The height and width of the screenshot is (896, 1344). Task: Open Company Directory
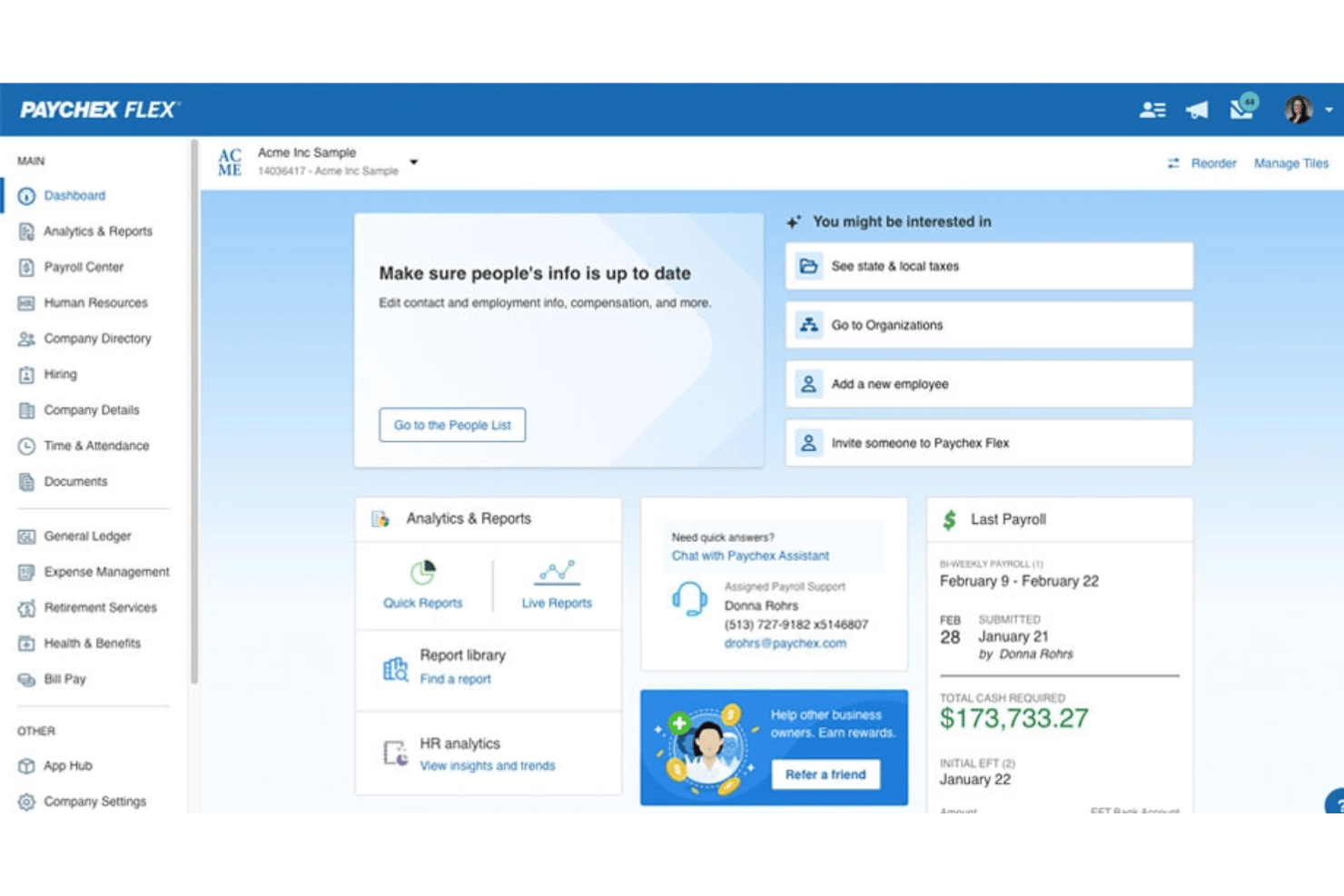click(x=97, y=339)
